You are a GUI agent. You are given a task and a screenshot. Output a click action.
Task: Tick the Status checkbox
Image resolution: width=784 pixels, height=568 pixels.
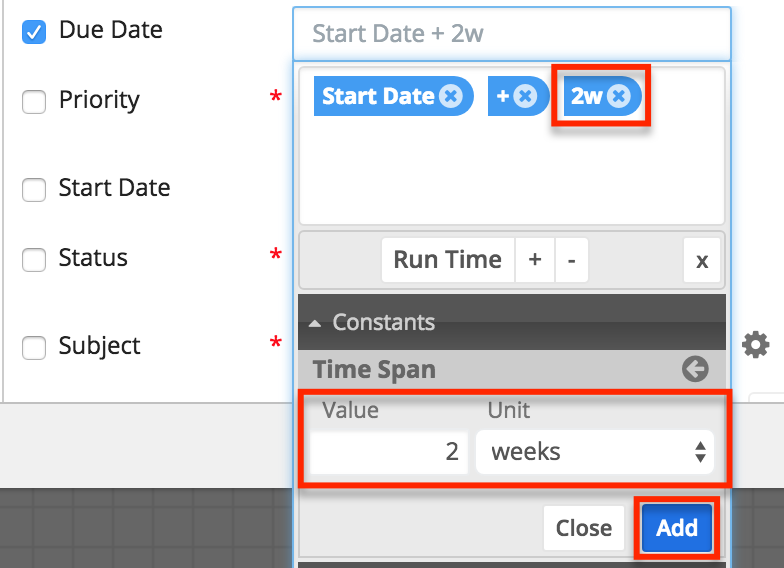point(34,259)
